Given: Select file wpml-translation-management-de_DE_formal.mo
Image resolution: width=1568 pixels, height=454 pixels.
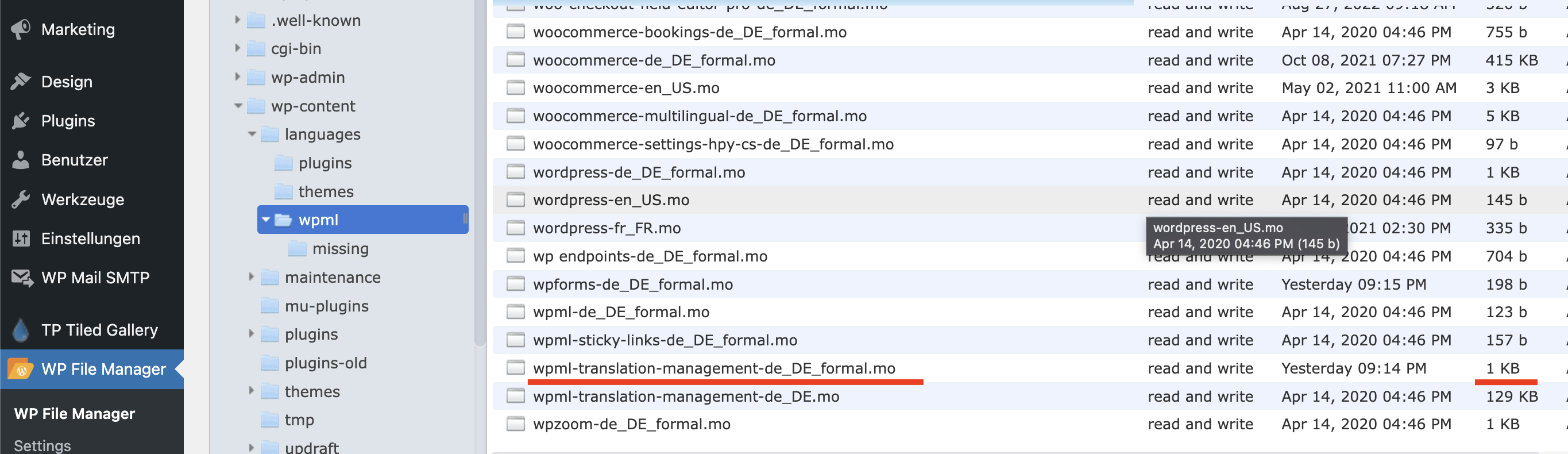Looking at the screenshot, I should pyautogui.click(x=714, y=368).
